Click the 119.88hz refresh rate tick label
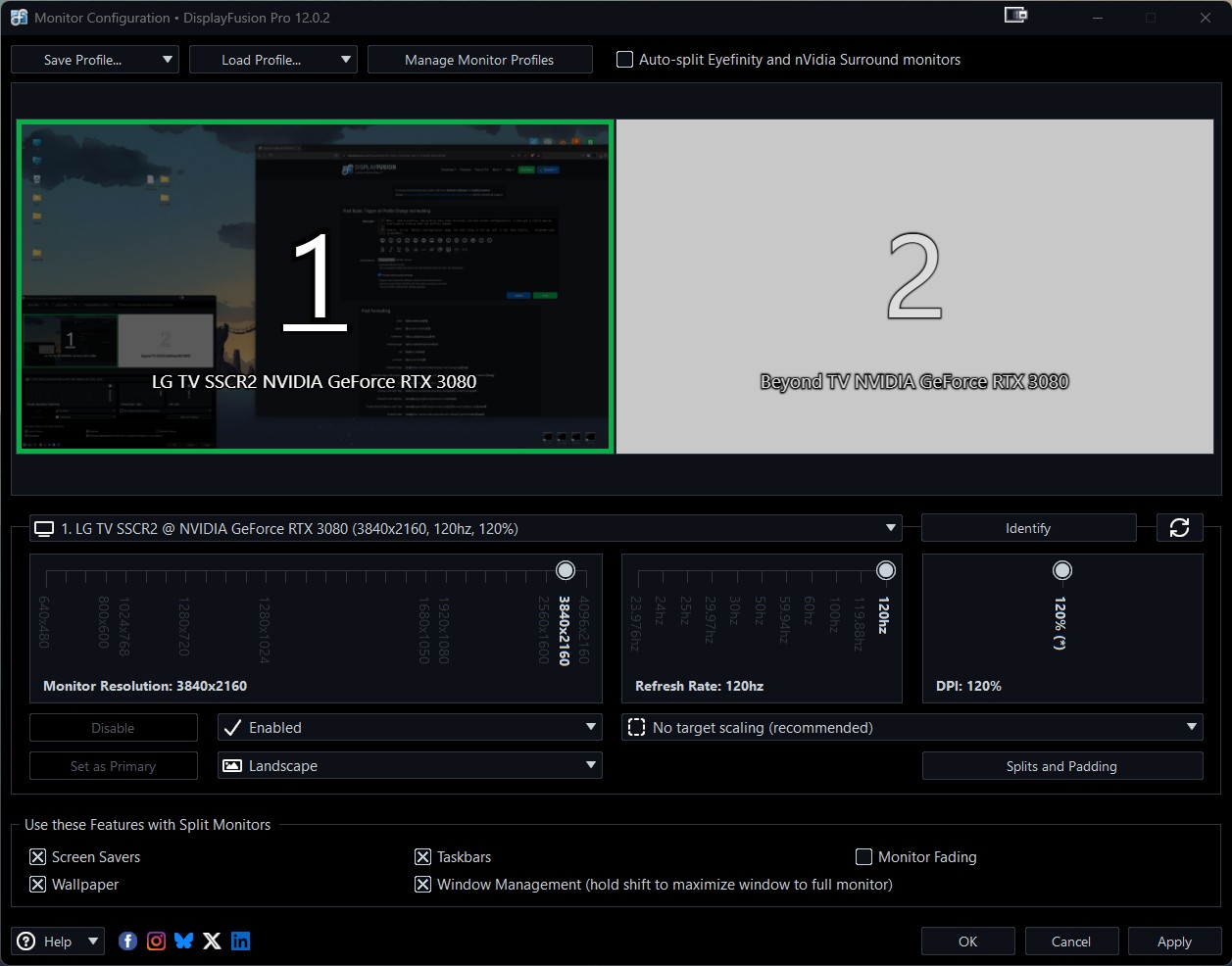 point(860,623)
